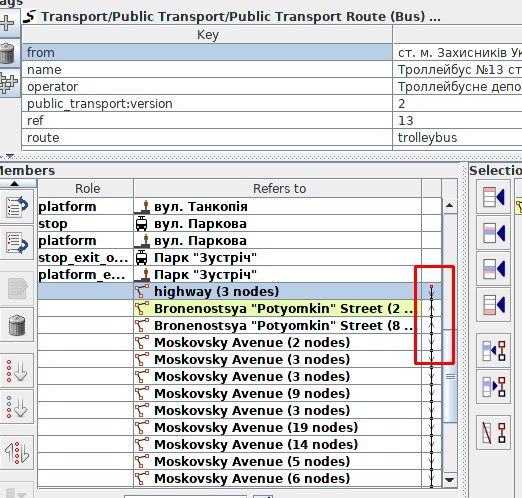Click the add tag plus icon
The image size is (522, 498).
coord(7,23)
